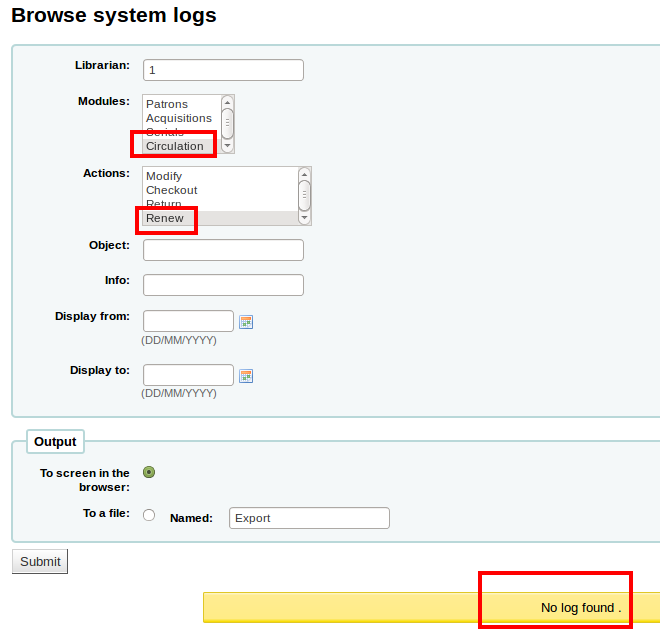The height and width of the screenshot is (633, 660).
Task: Click the Info input field
Action: tap(223, 286)
